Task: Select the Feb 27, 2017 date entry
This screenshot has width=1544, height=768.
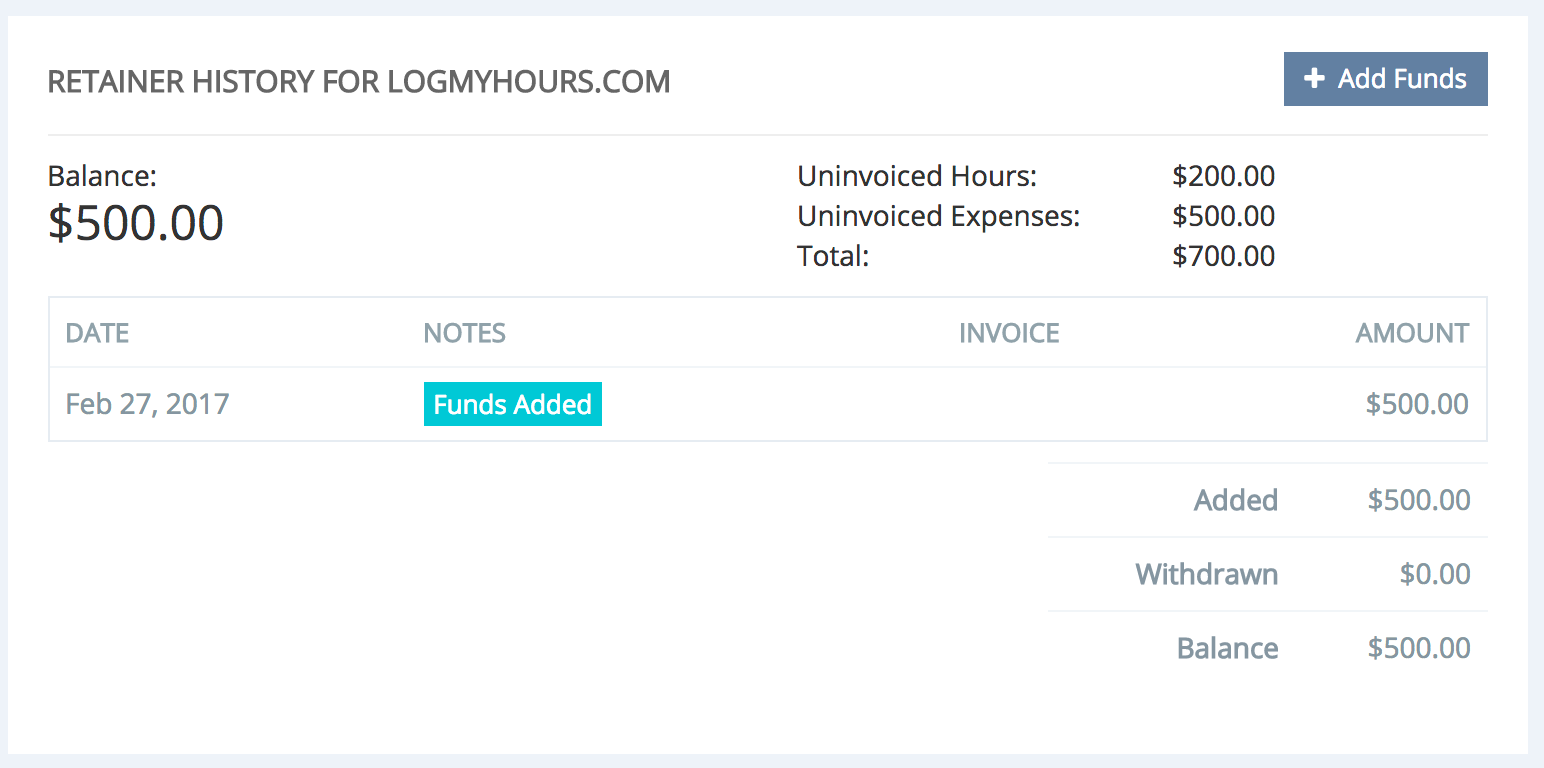Action: [x=147, y=404]
